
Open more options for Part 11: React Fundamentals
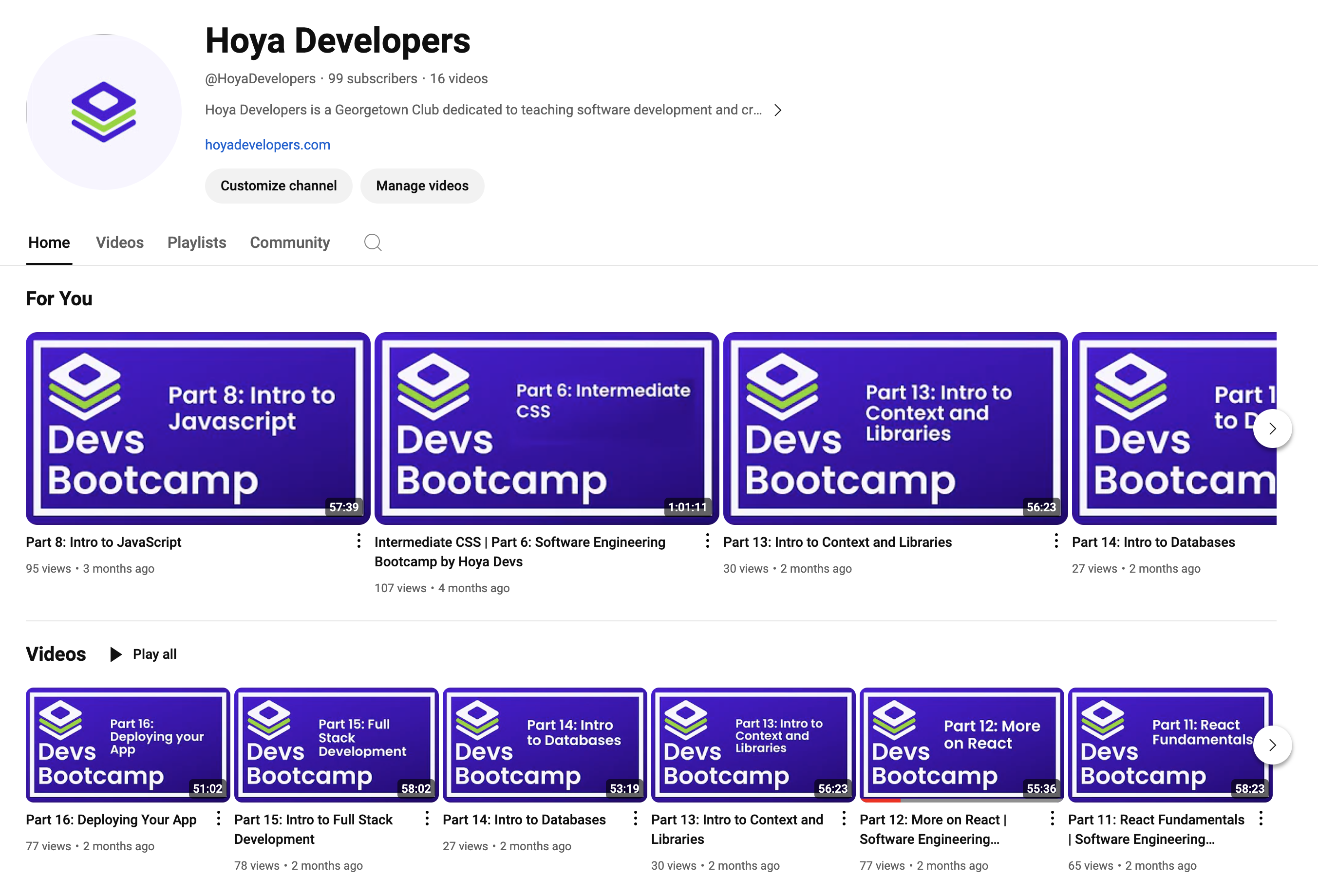(x=1261, y=818)
